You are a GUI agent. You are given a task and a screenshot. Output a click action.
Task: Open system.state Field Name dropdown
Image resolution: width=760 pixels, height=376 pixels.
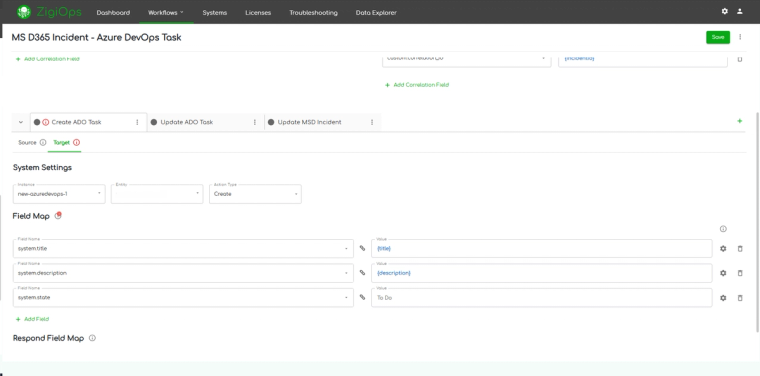pos(183,298)
